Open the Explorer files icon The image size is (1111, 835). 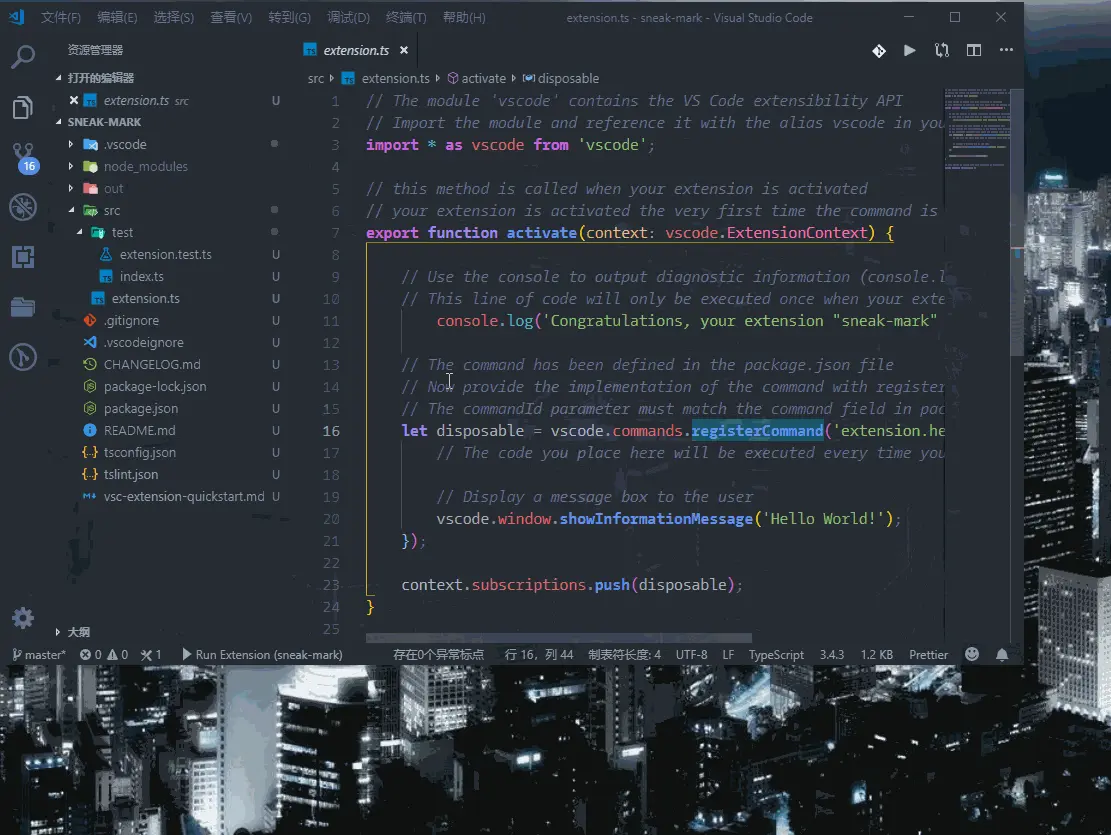tap(23, 107)
